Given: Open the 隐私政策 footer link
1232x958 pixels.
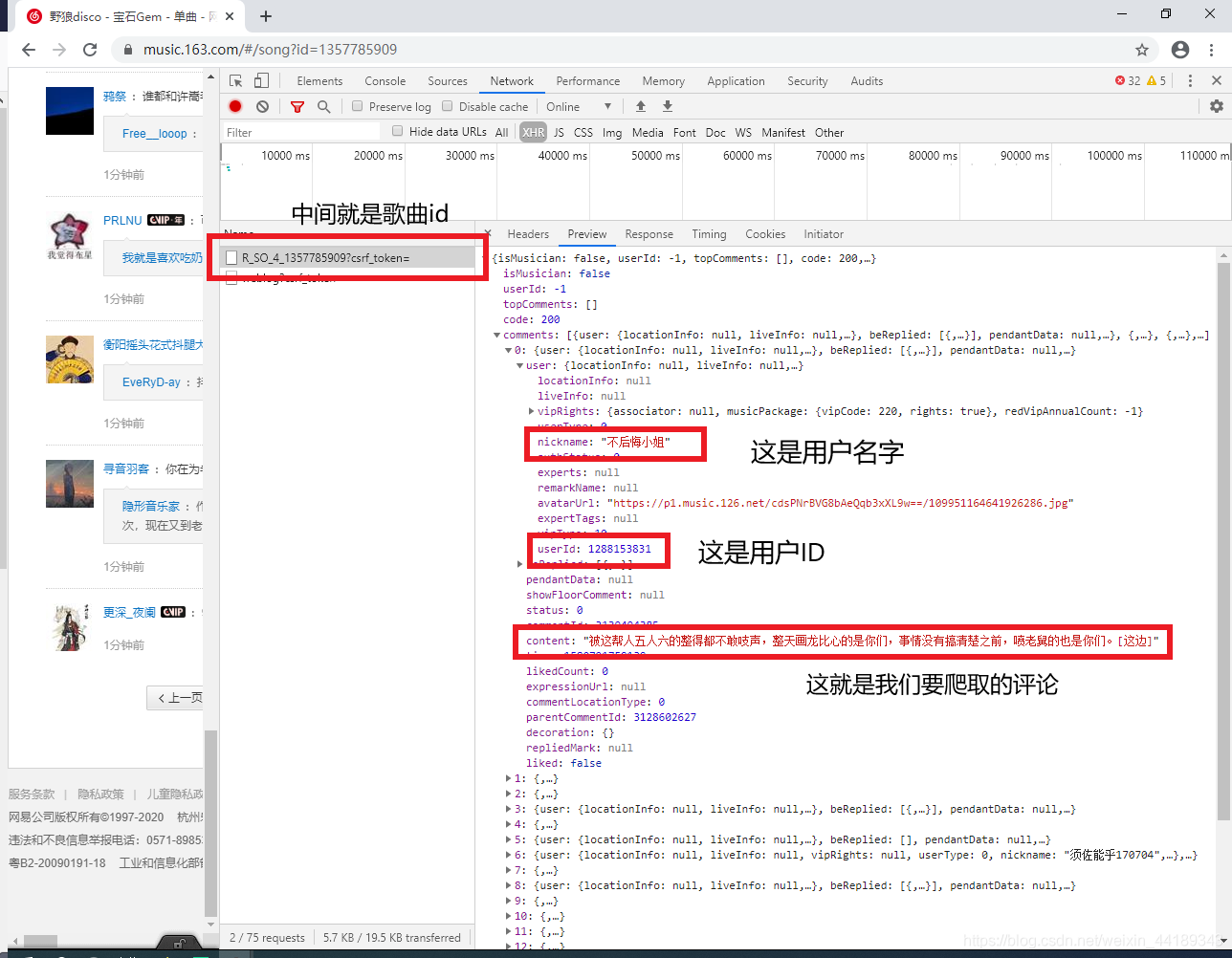Looking at the screenshot, I should pos(100,794).
